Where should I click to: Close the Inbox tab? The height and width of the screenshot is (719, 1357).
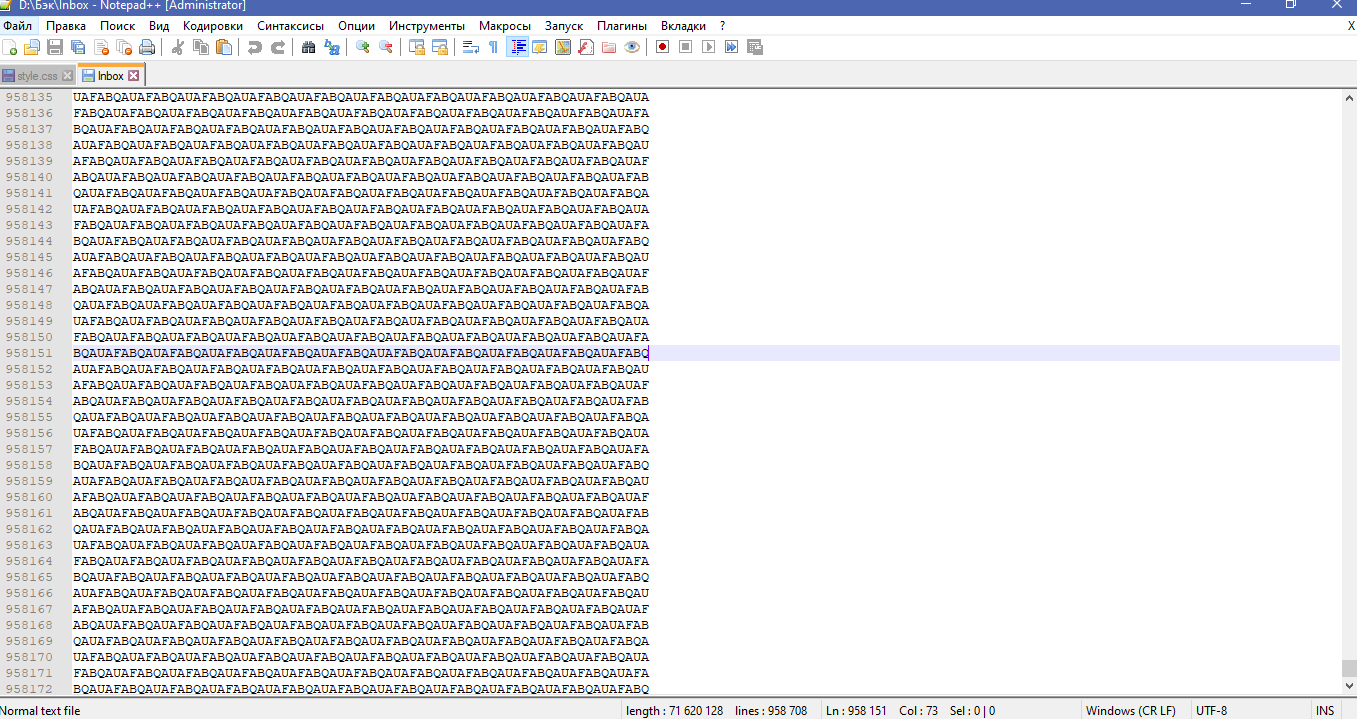point(133,76)
